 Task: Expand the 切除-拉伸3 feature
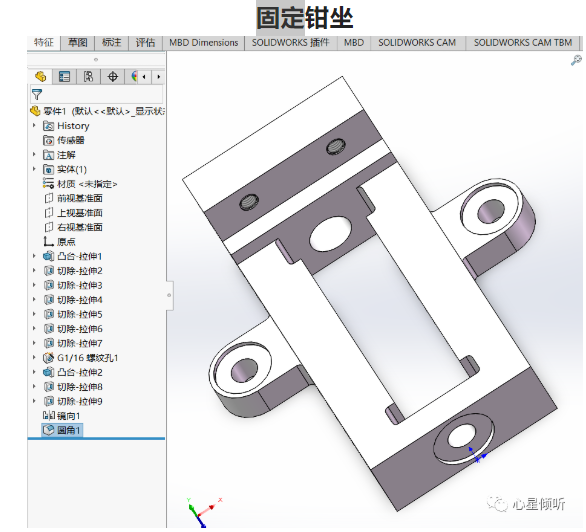point(34,285)
